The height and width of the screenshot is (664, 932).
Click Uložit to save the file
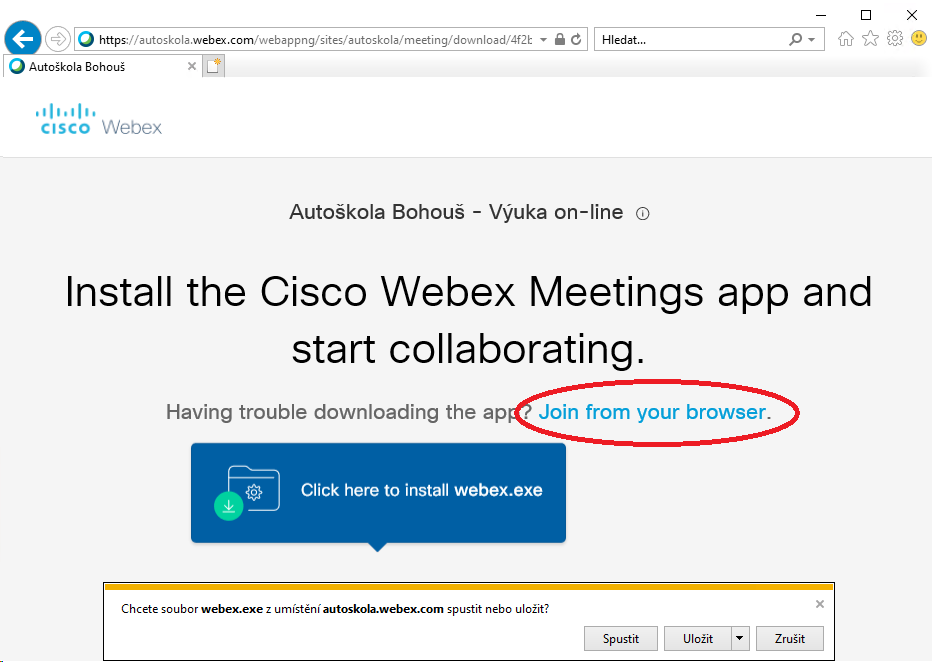point(698,639)
